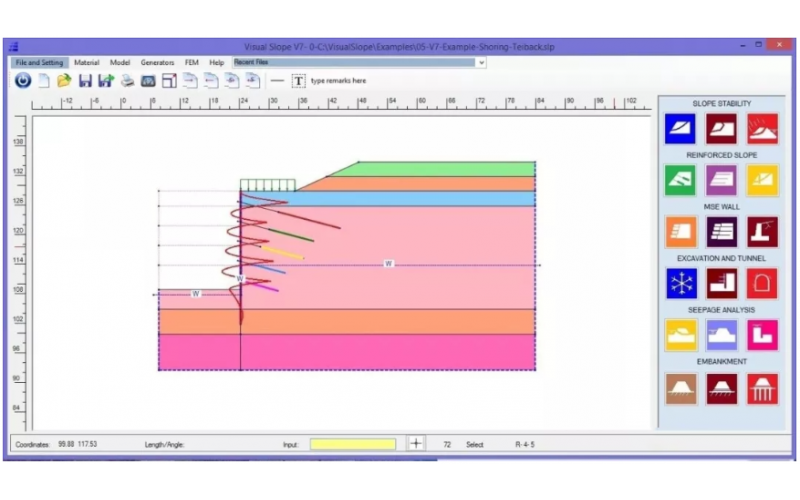Click the 'type remarks here' text field

pyautogui.click(x=340, y=81)
